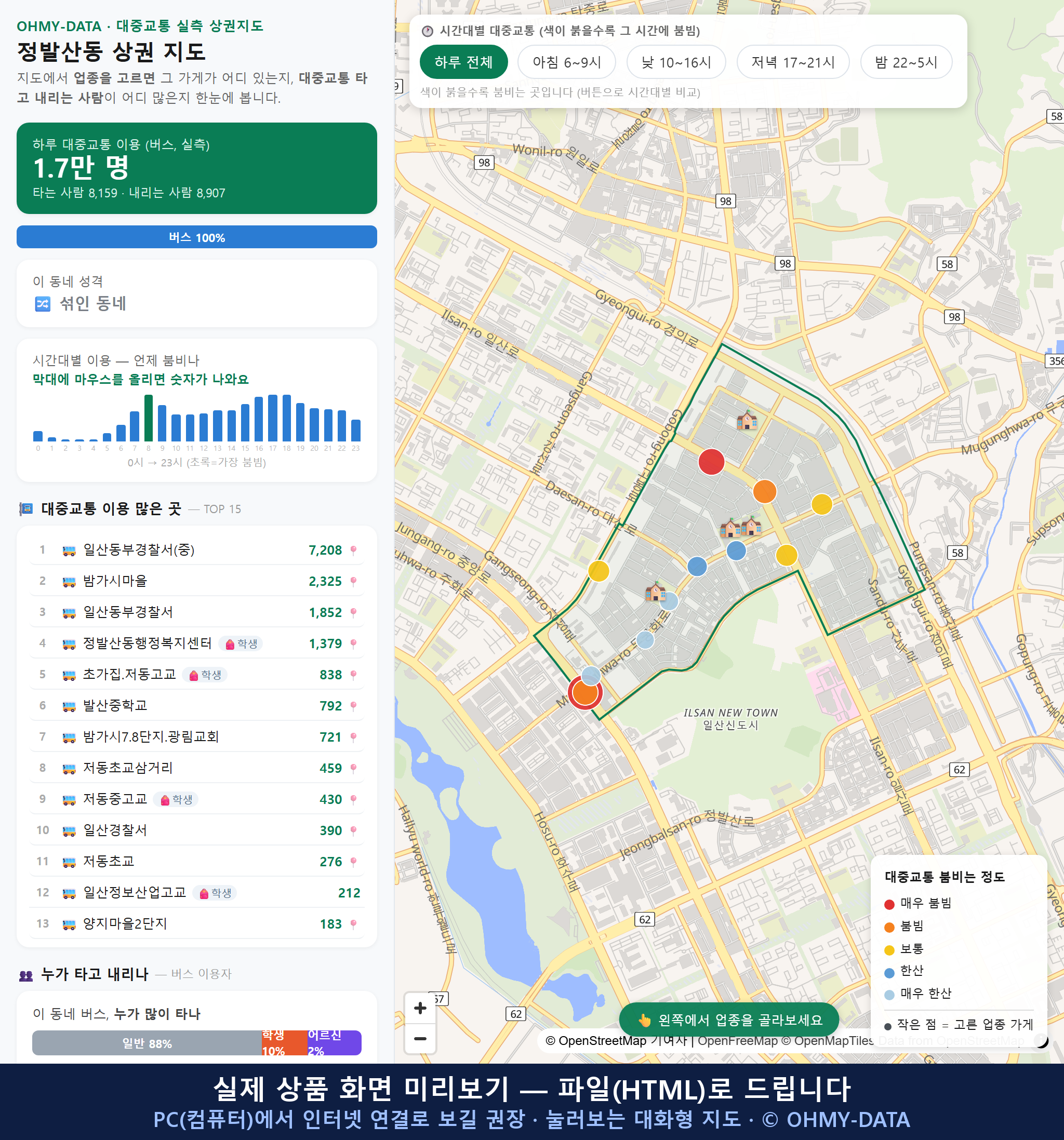The image size is (1064, 1140).
Task: Click the pin icon beside 7,208
Action: pyautogui.click(x=353, y=551)
